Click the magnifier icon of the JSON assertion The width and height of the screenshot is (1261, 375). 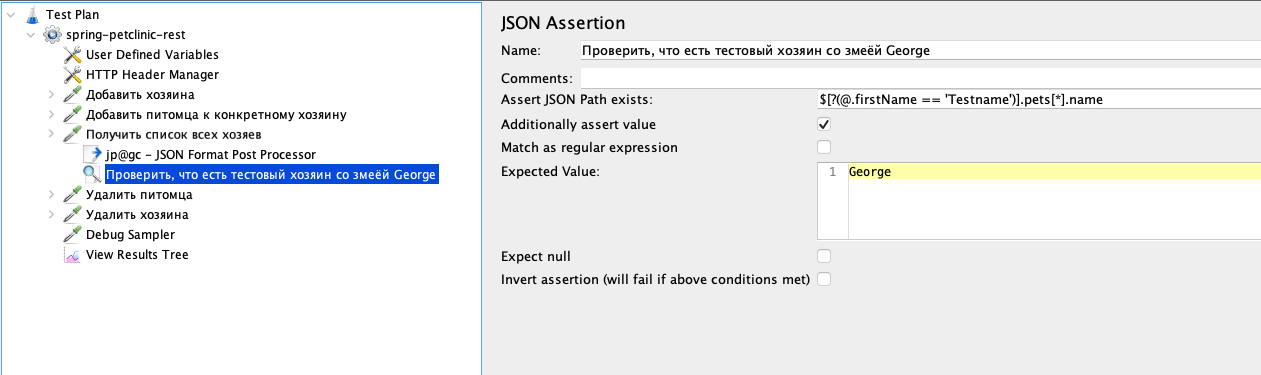point(92,174)
